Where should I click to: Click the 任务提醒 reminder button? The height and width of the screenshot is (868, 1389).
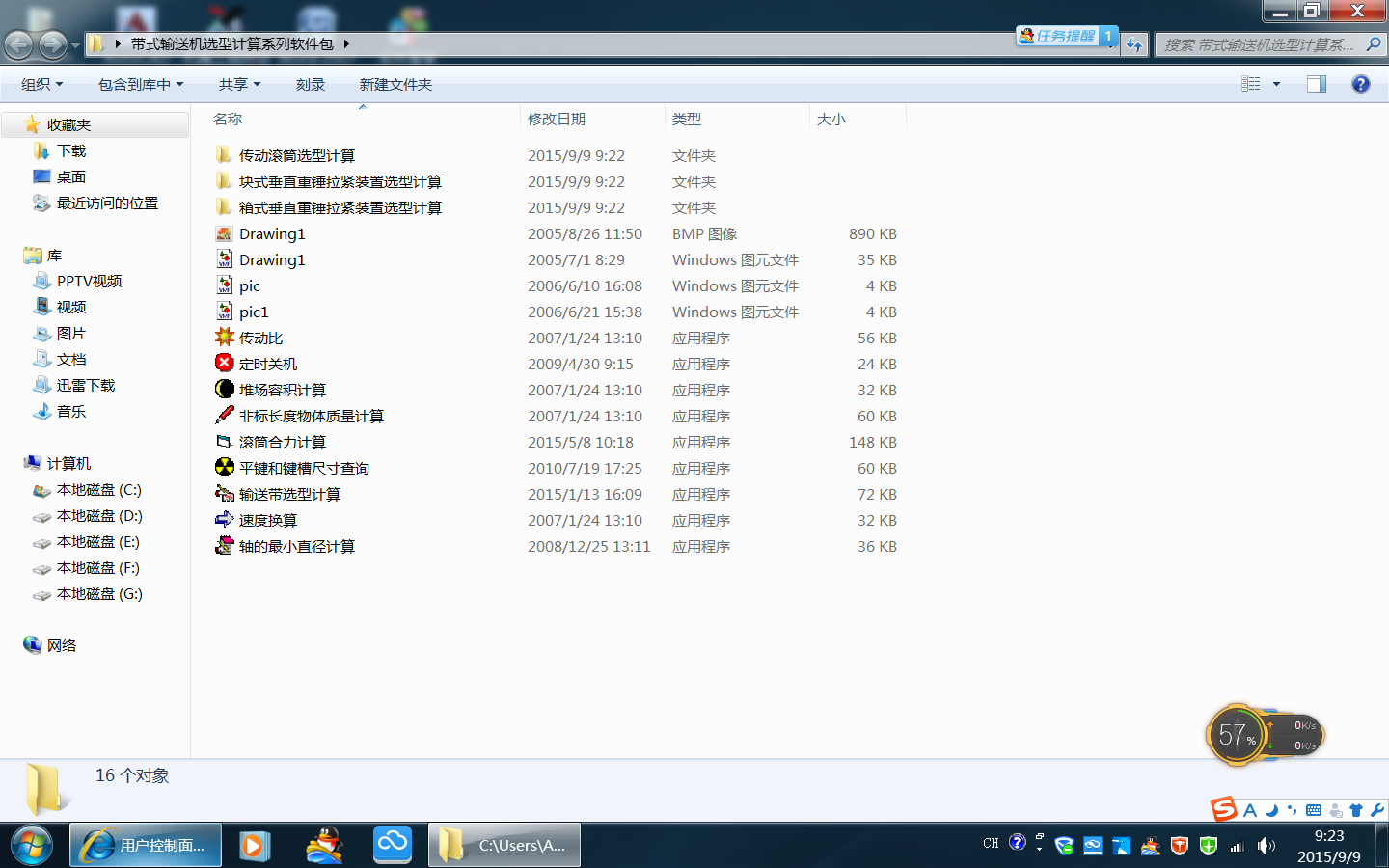pos(1067,36)
